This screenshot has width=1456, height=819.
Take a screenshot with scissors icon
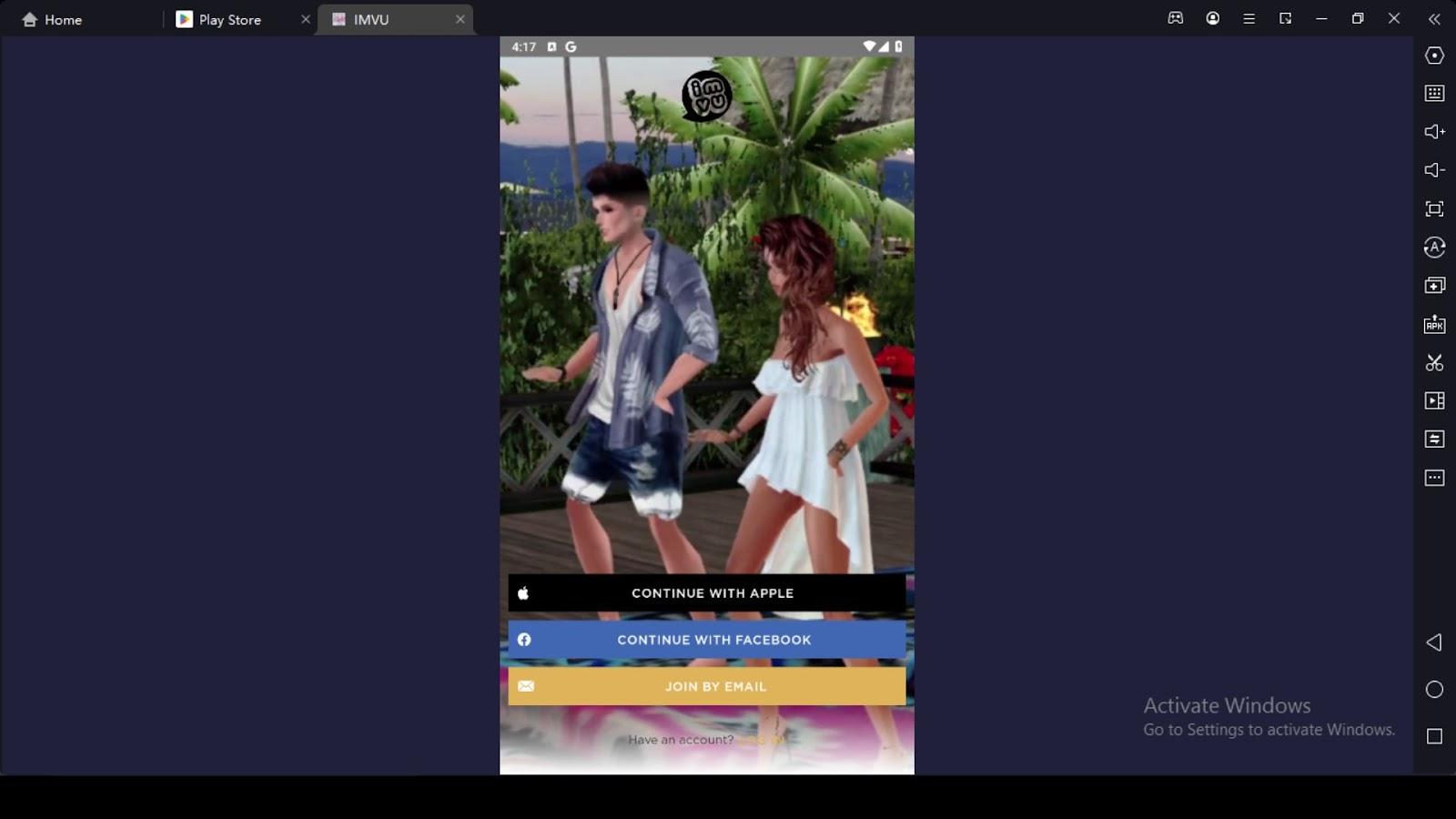[x=1434, y=362]
